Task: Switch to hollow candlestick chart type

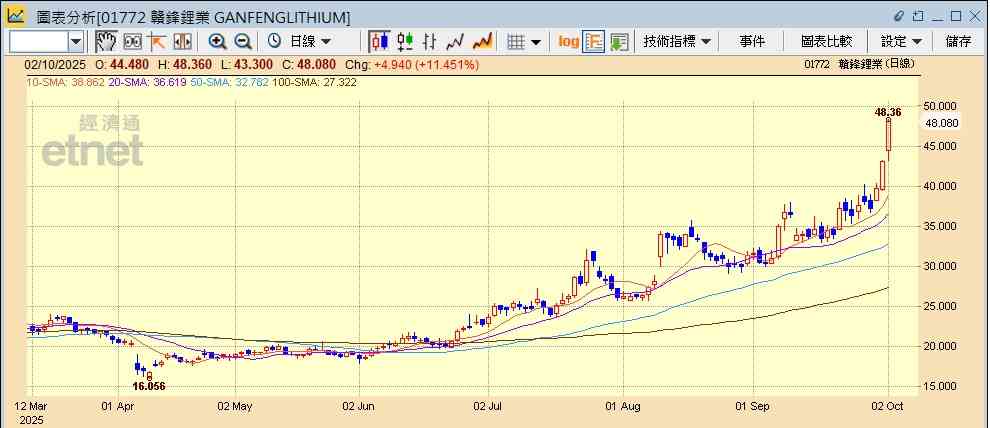Action: (x=405, y=41)
